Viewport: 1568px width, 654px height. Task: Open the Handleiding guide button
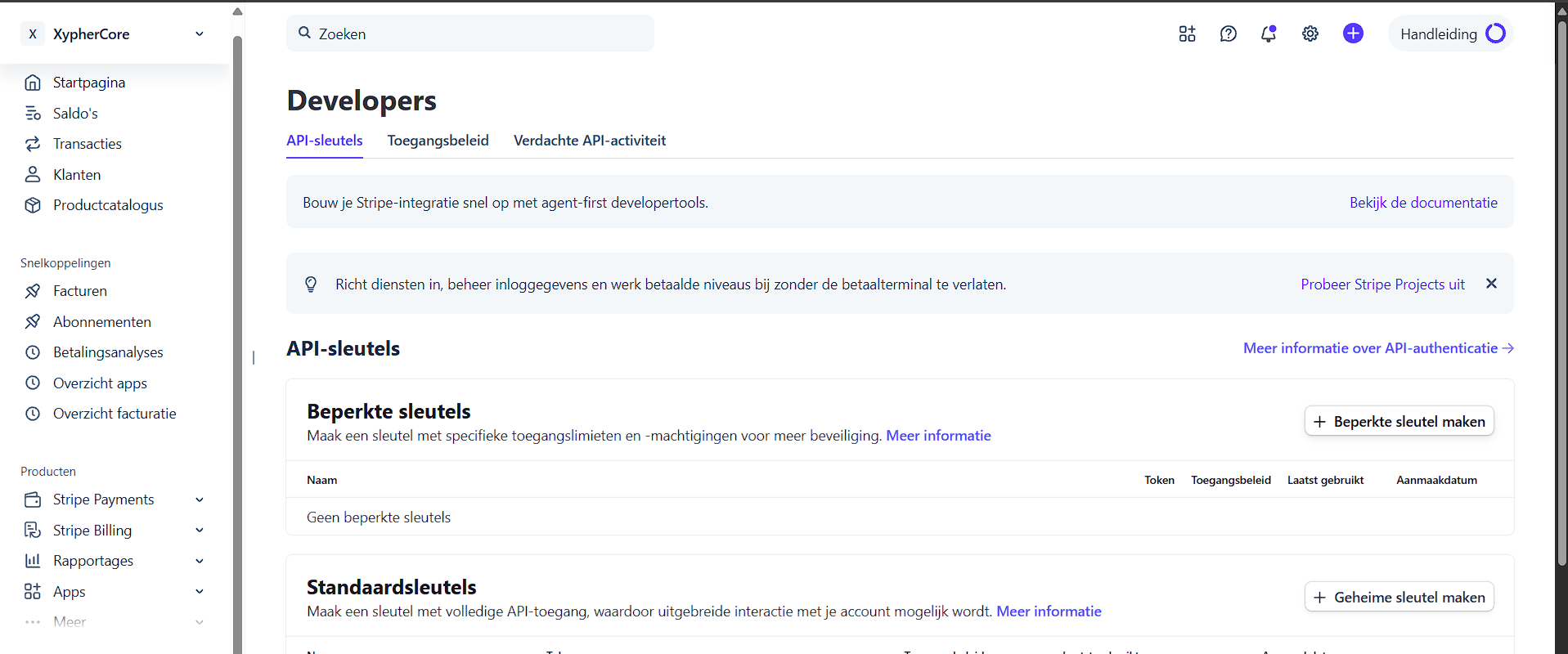tap(1451, 34)
